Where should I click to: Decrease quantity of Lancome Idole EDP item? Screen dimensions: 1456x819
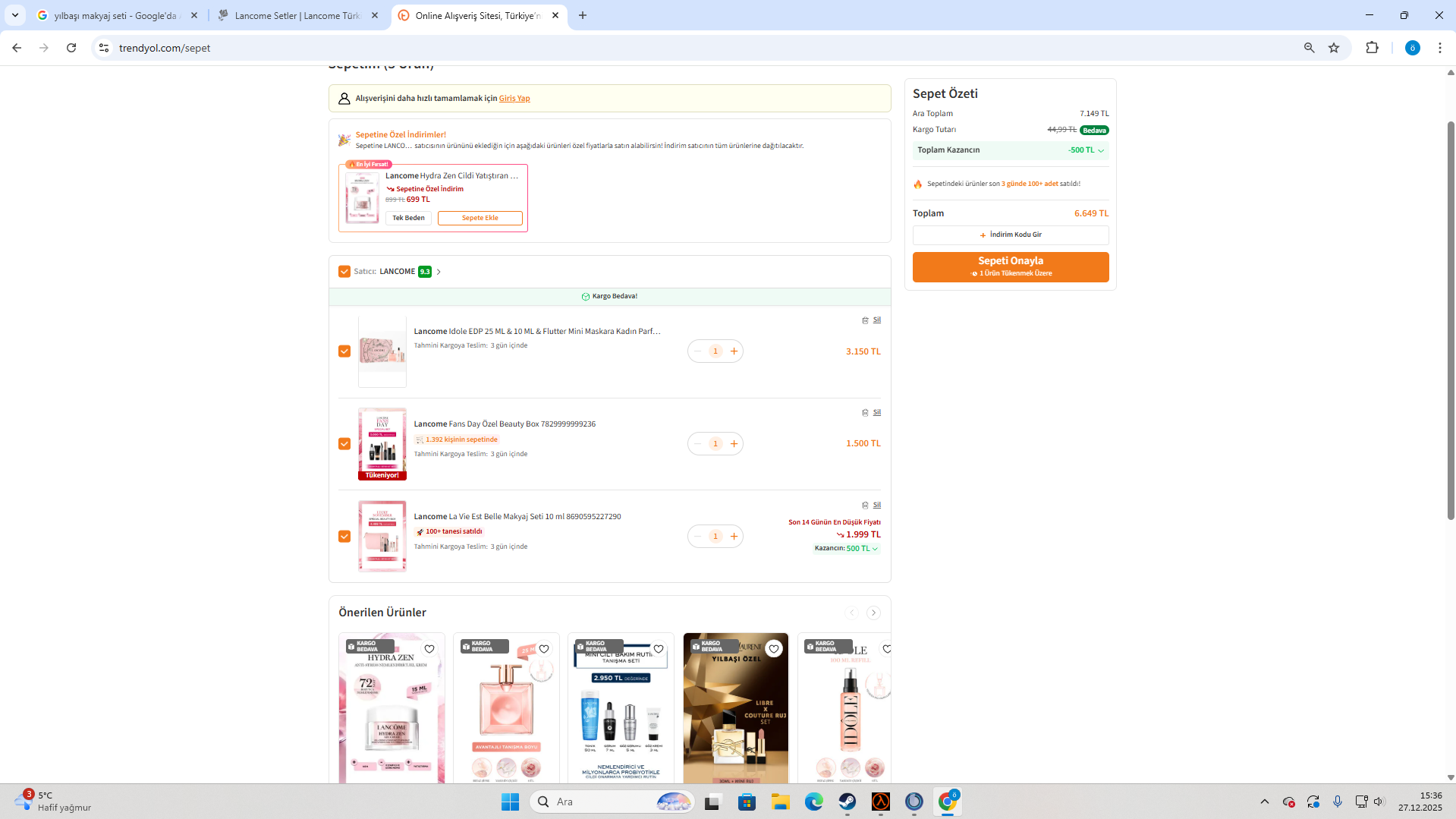click(x=697, y=351)
